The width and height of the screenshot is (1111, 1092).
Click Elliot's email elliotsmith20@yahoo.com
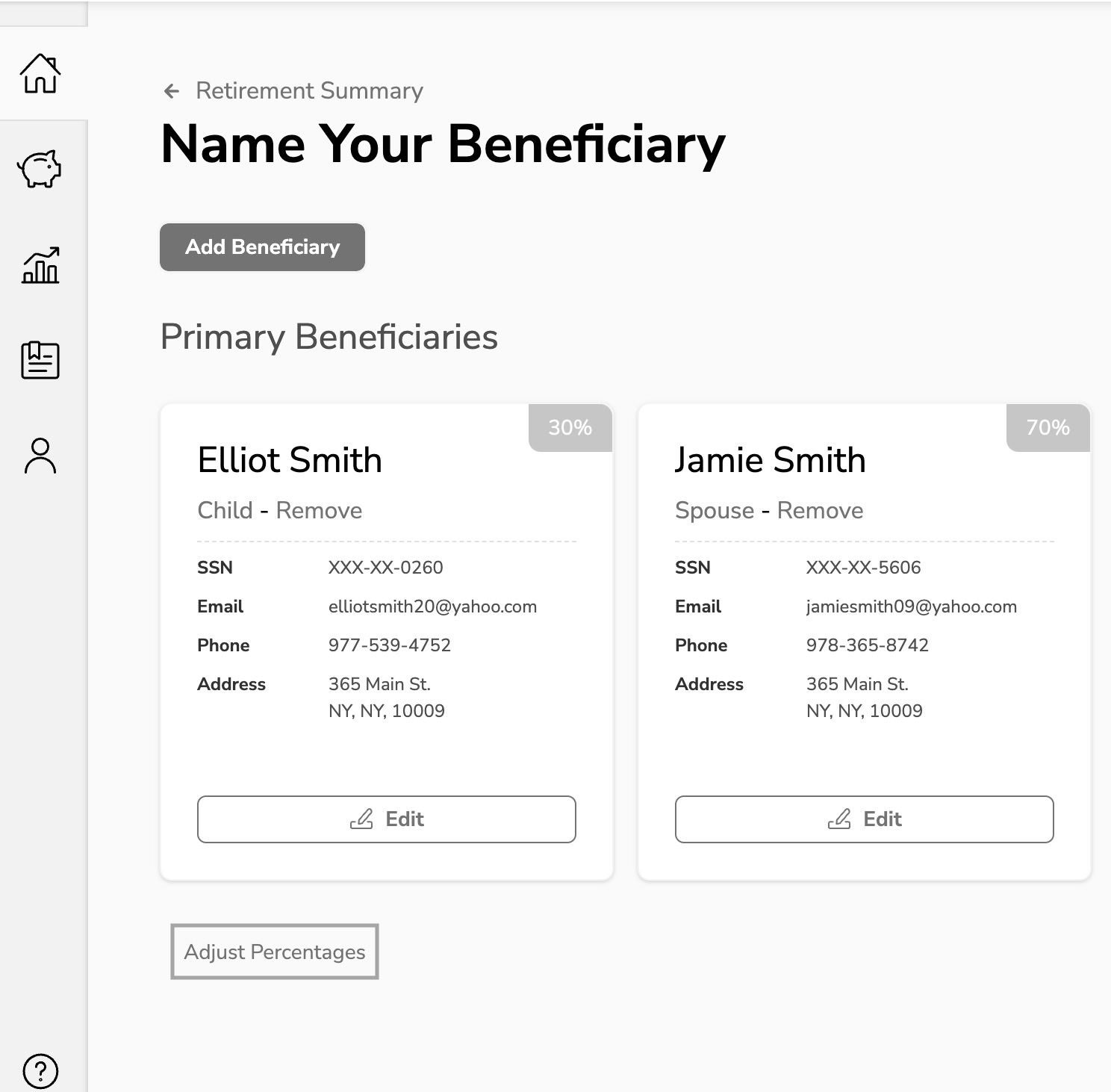432,607
